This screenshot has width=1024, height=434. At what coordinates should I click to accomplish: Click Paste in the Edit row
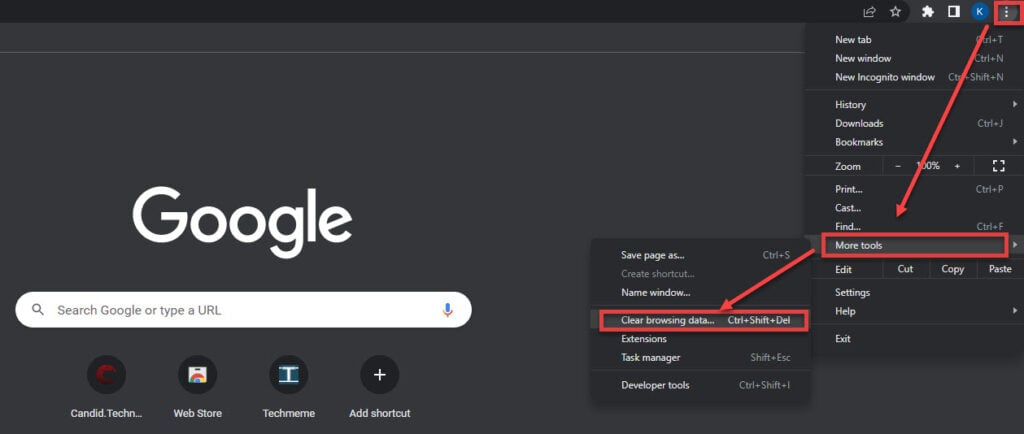click(x=1000, y=269)
